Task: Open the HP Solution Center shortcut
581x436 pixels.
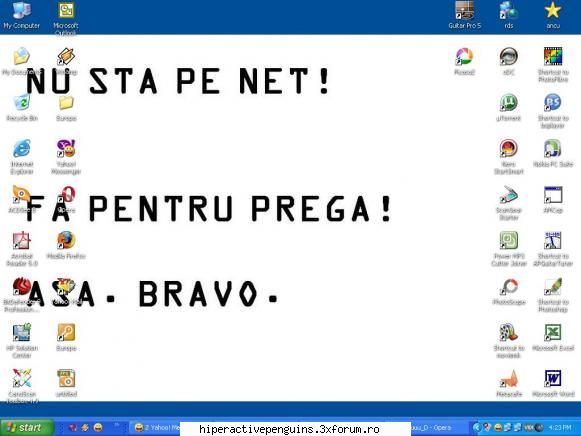Action: coord(22,341)
